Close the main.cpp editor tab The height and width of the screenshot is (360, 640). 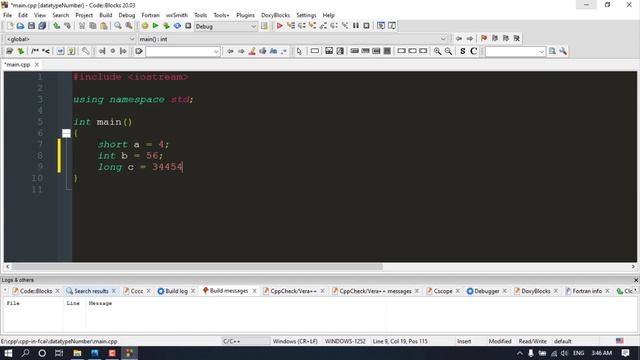click(37, 64)
